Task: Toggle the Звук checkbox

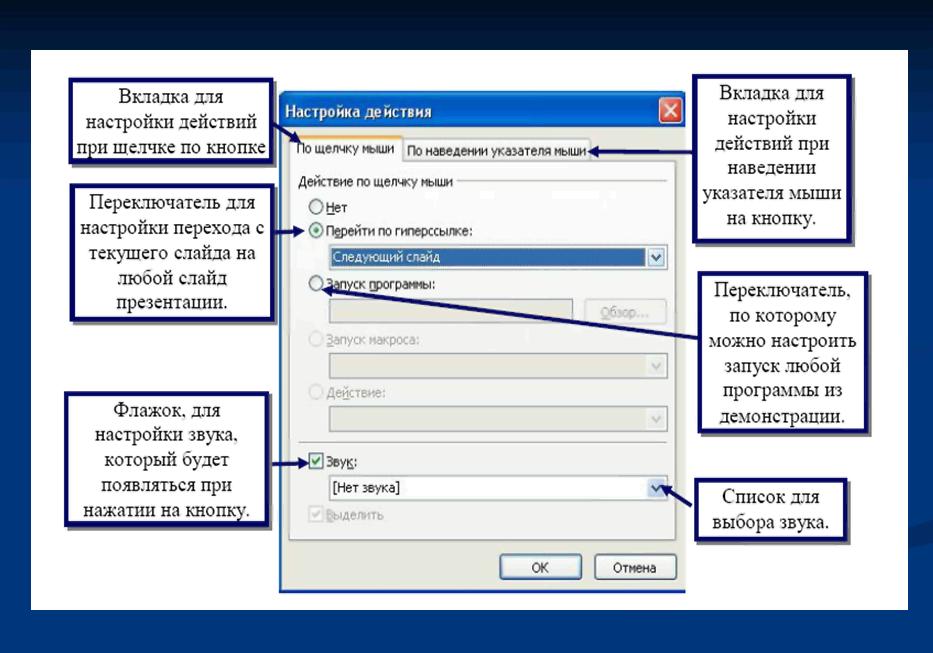Action: pos(319,463)
